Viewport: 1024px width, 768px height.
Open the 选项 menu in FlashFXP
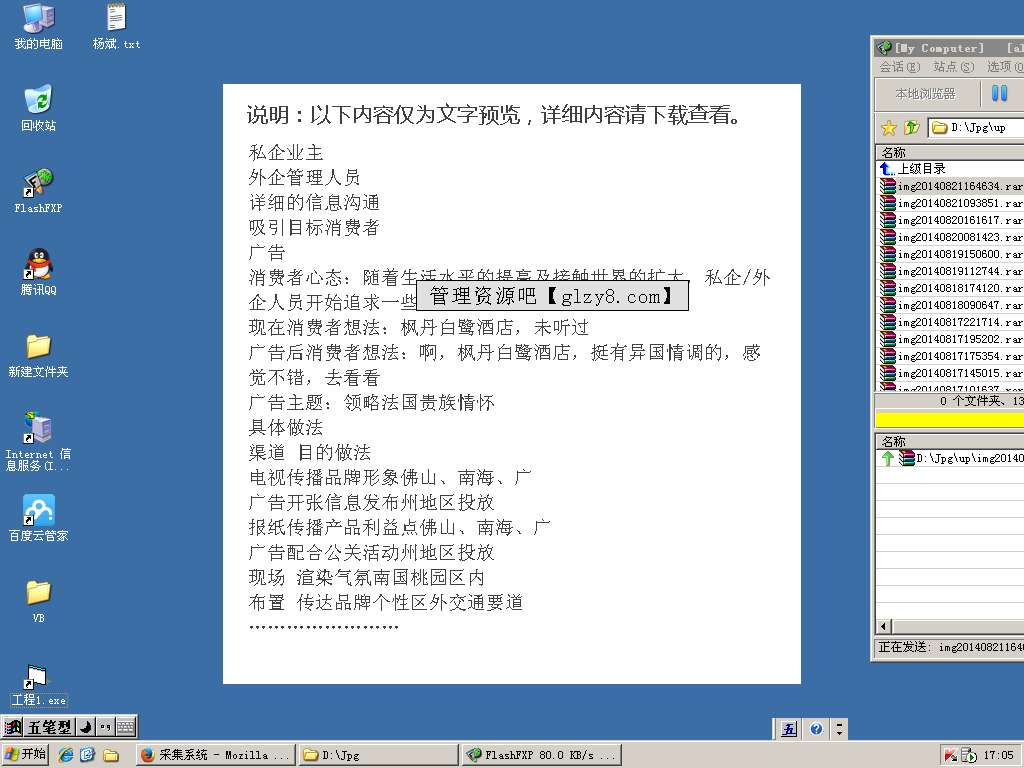click(1005, 67)
